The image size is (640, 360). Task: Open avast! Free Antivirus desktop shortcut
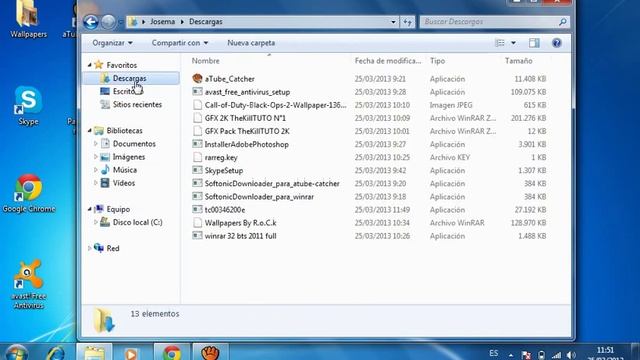point(28,284)
